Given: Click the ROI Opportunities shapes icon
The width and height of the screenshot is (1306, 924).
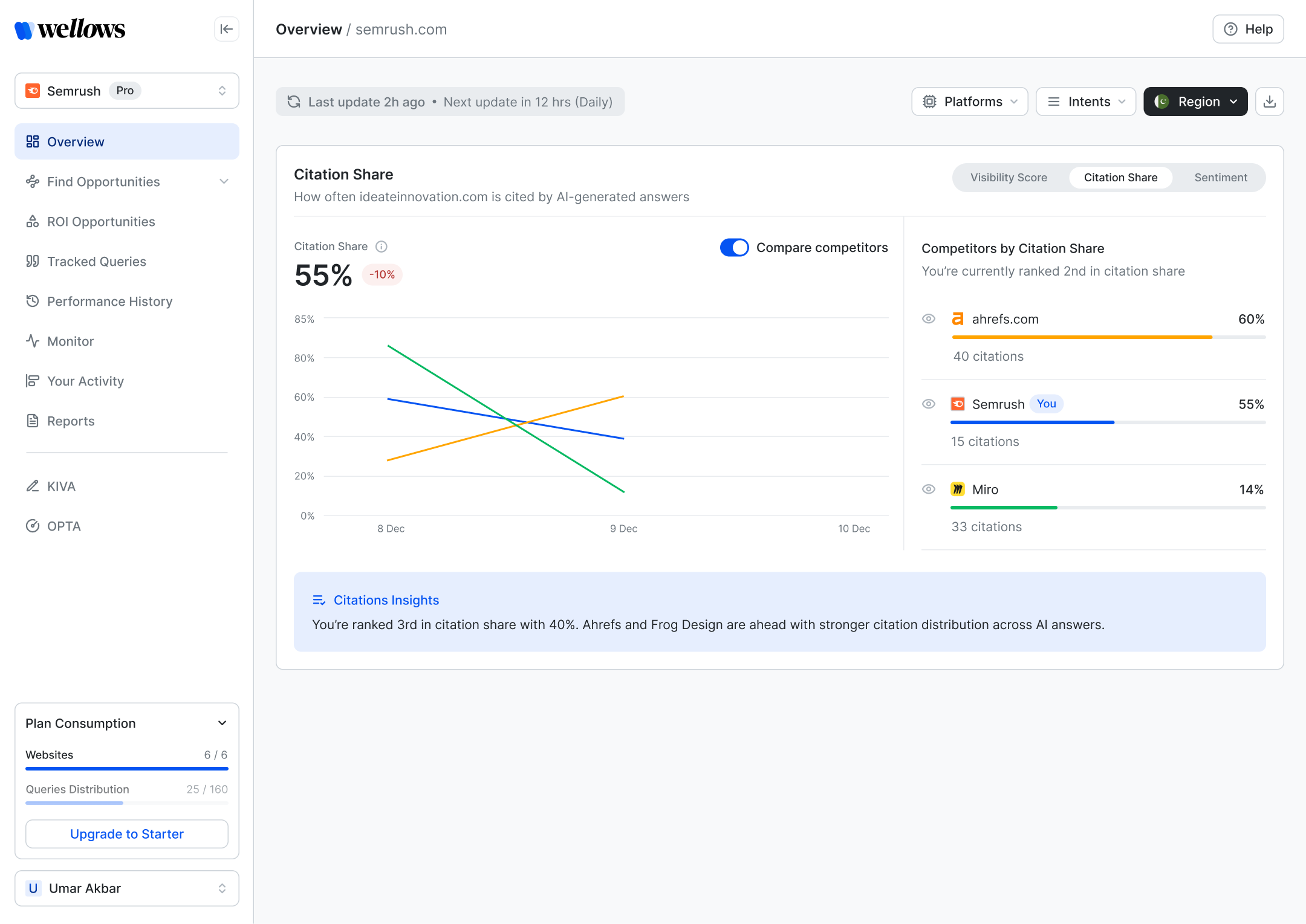Looking at the screenshot, I should click(x=33, y=221).
